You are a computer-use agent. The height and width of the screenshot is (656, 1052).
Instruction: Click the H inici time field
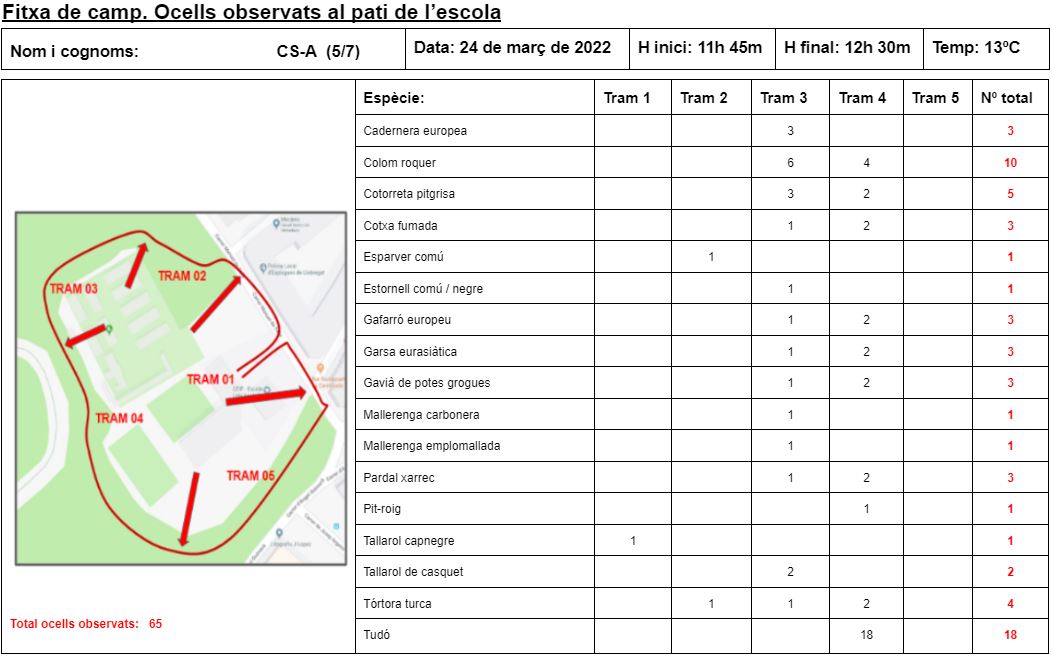(700, 48)
